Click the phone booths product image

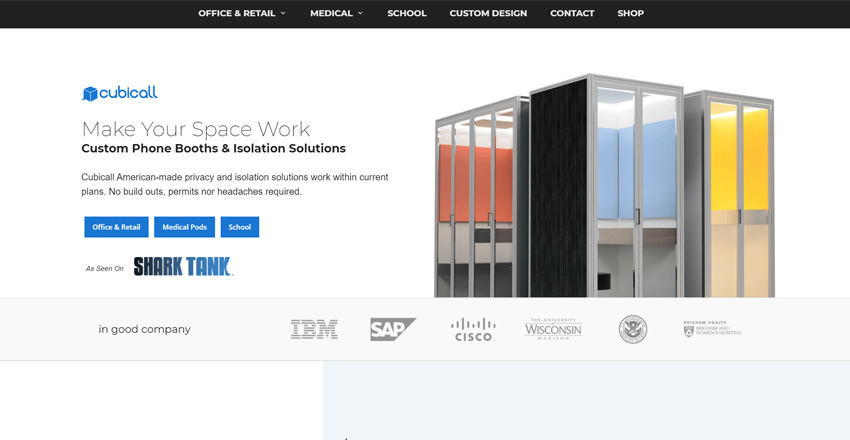click(x=604, y=185)
